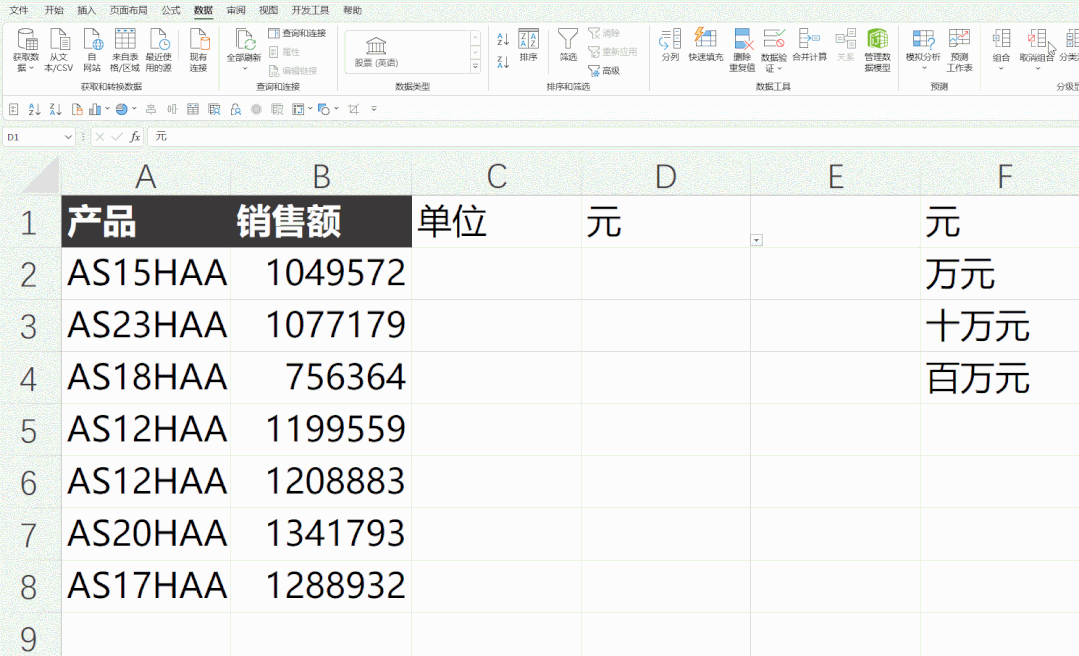Switch to the 插入 (Insert) tab
Image resolution: width=1079 pixels, height=656 pixels.
tap(86, 10)
